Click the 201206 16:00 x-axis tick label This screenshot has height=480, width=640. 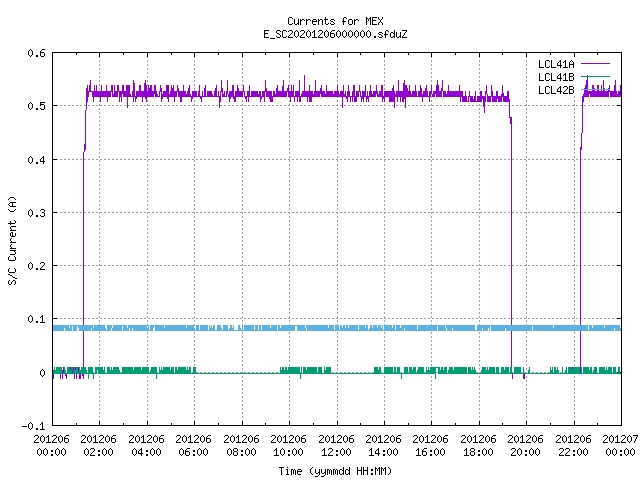point(431,445)
